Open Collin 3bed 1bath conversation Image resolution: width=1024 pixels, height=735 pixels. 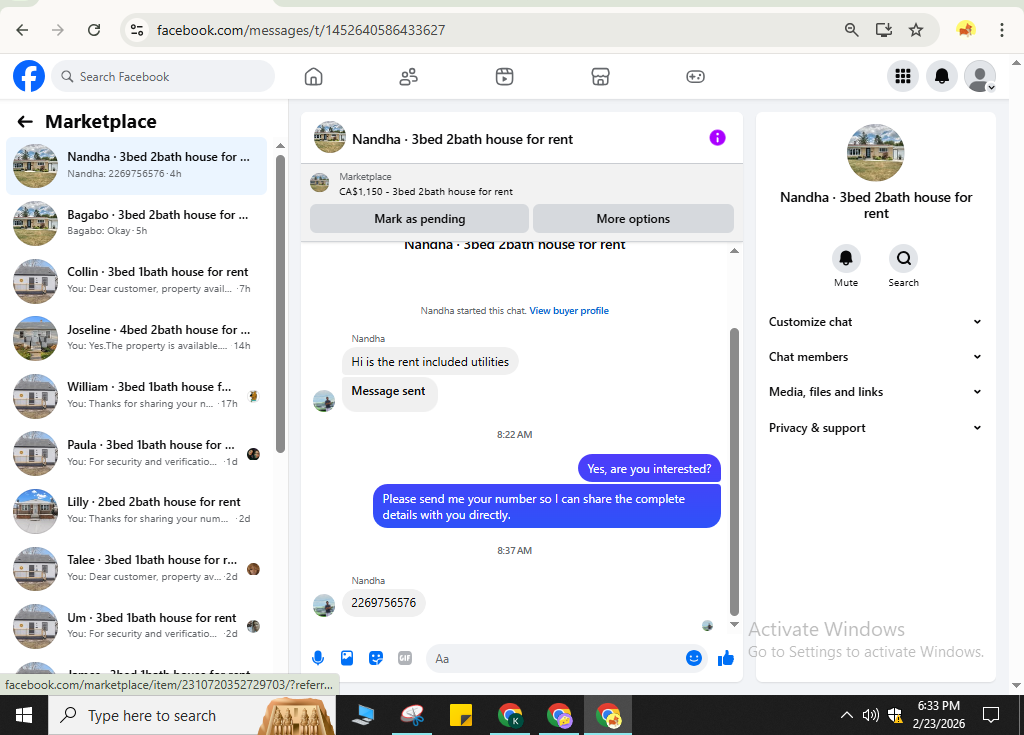[x=136, y=281]
